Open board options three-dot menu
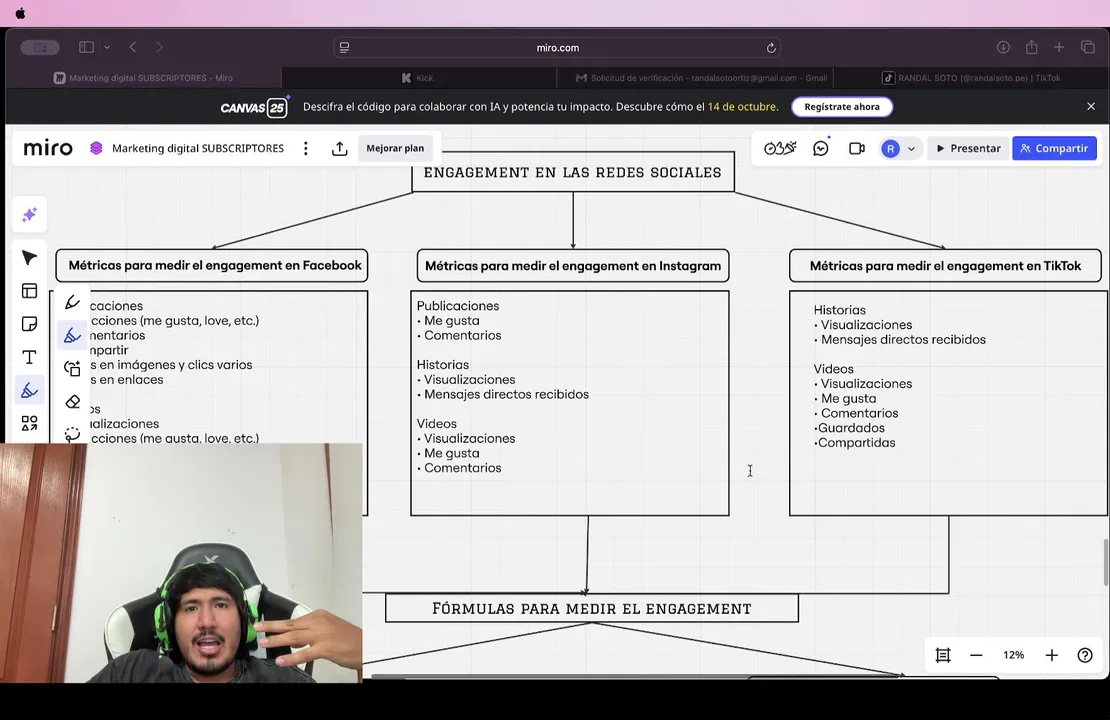The width and height of the screenshot is (1110, 720). [306, 148]
